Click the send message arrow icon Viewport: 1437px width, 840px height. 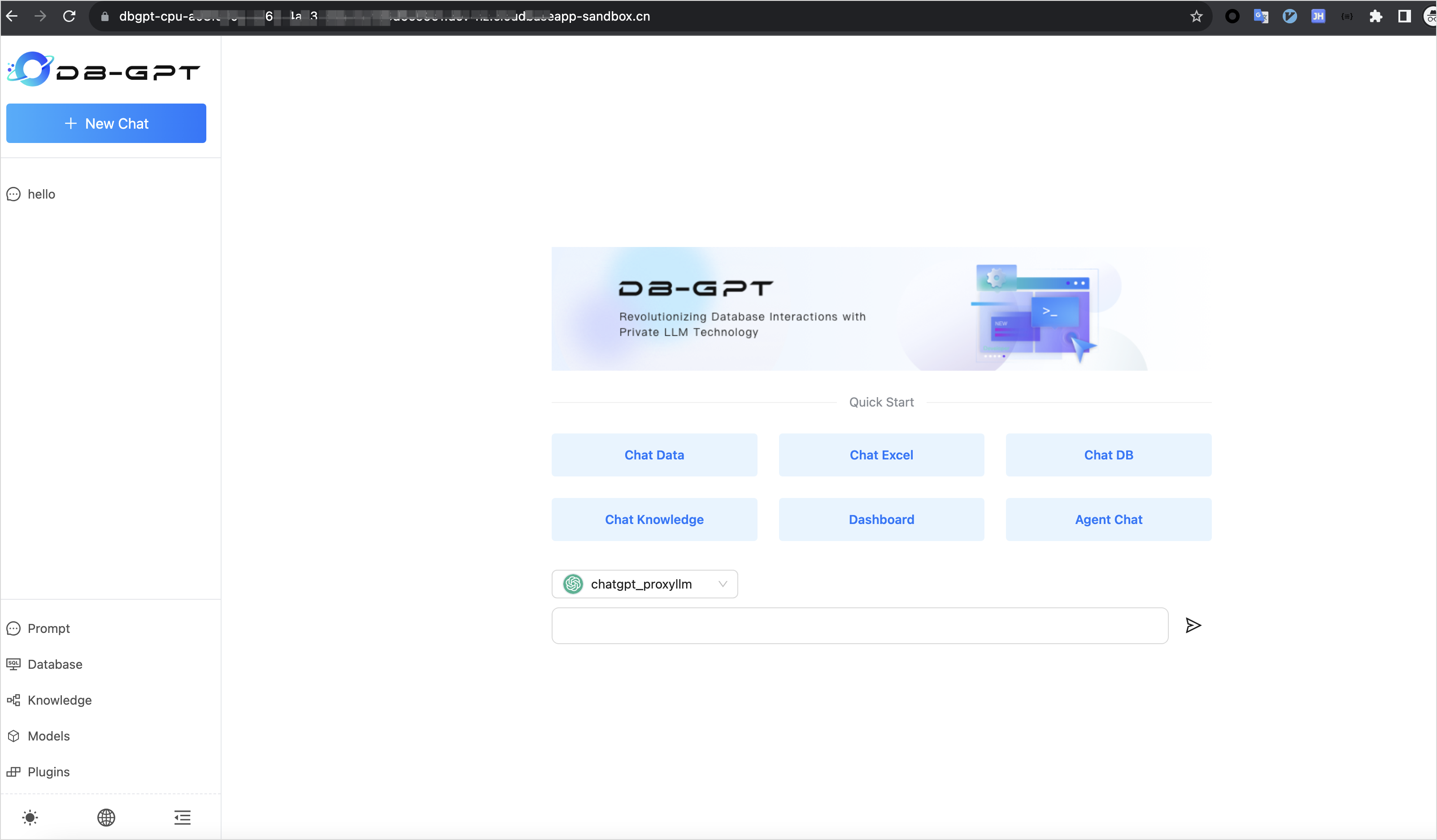(1193, 625)
